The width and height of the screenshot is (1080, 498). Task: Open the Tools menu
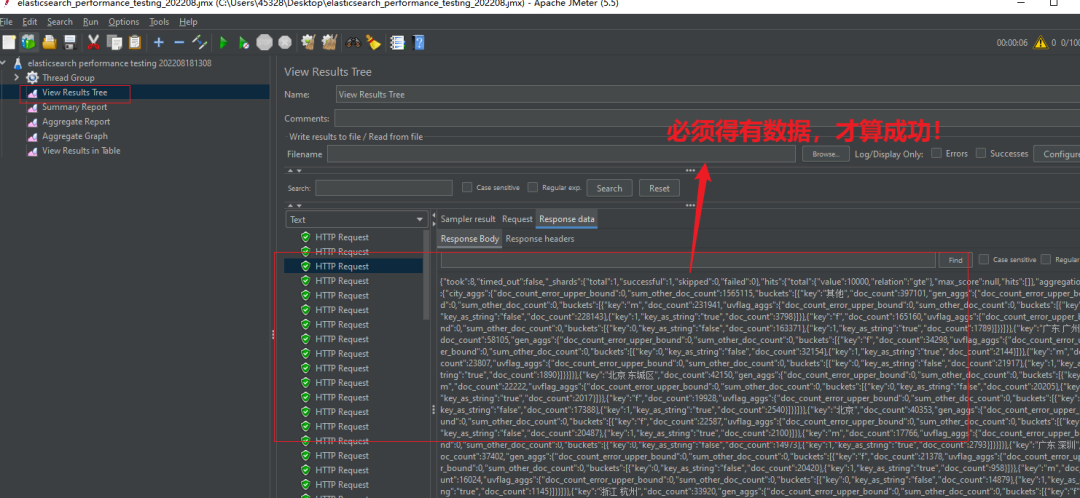[159, 22]
